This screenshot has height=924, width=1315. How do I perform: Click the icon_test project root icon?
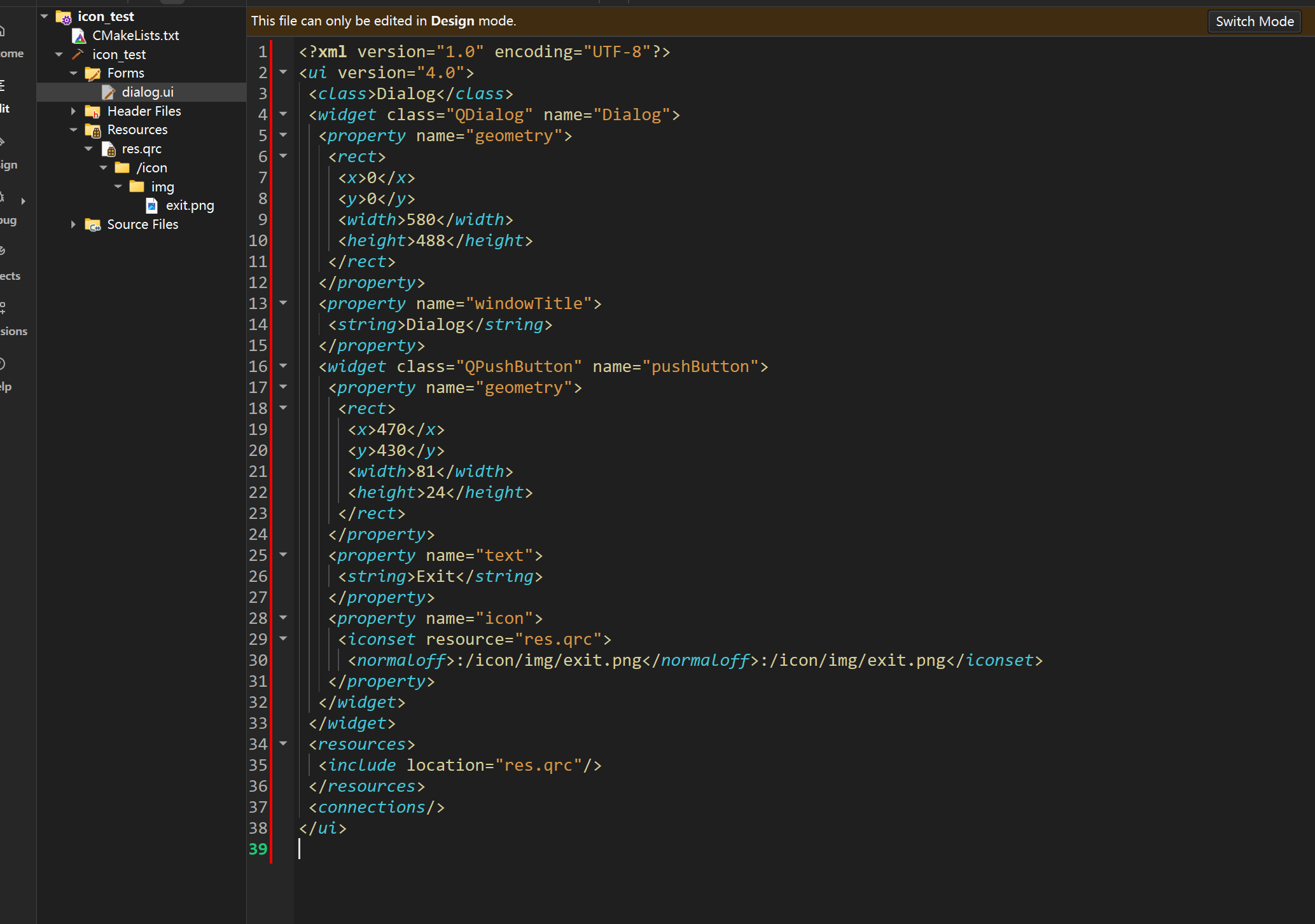click(64, 17)
